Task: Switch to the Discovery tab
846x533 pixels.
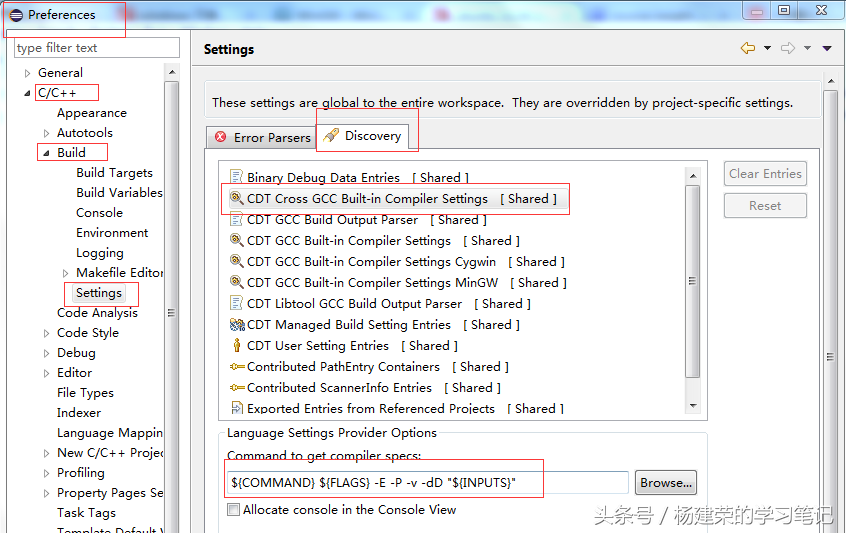Action: 362,135
